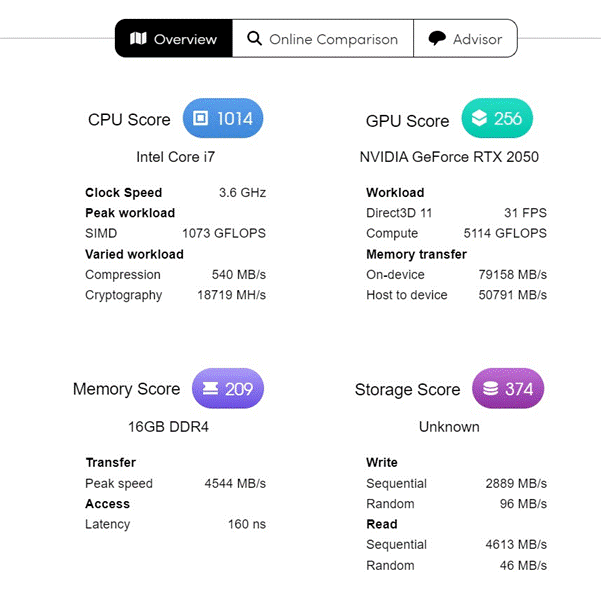Viewport: 601px width, 600px height.
Task: Switch to the Advisor tab
Action: 465,39
